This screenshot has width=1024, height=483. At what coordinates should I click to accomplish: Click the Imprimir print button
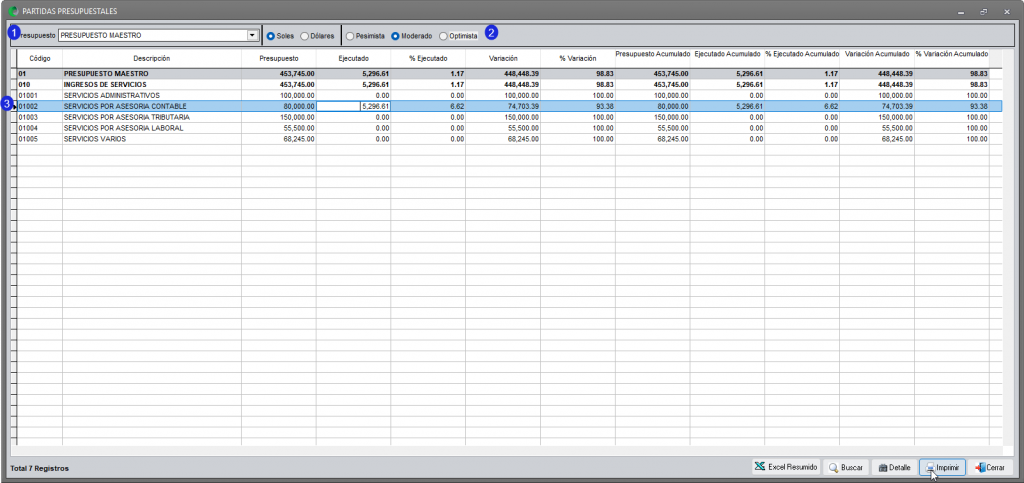pyautogui.click(x=942, y=467)
